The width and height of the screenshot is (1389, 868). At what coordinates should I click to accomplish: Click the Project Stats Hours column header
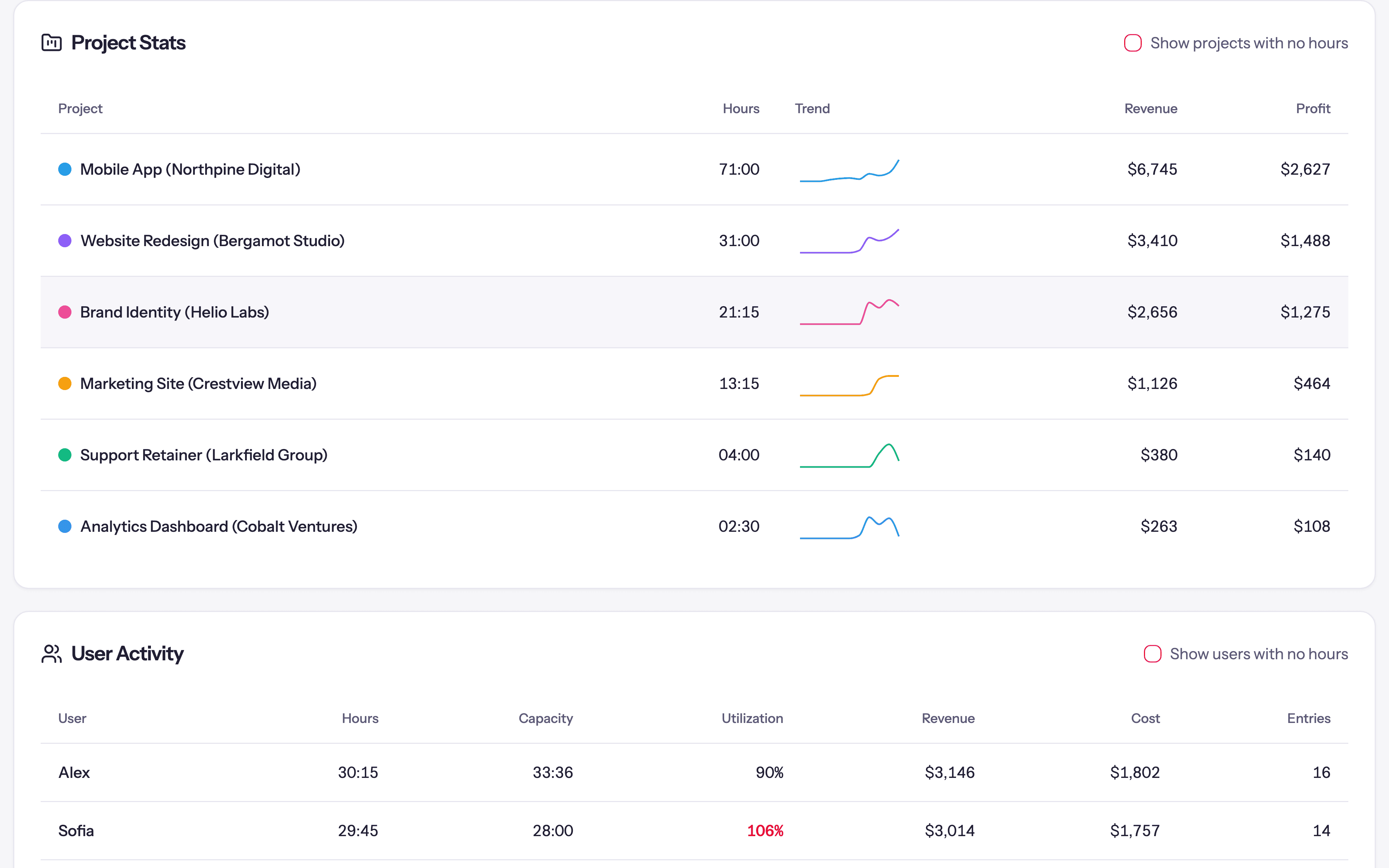741,108
